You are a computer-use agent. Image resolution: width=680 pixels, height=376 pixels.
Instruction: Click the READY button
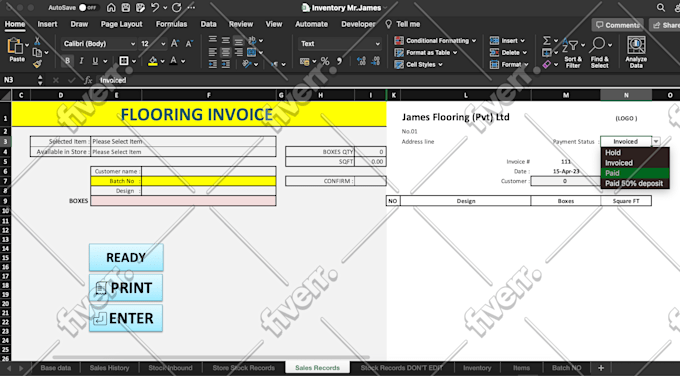pyautogui.click(x=126, y=258)
